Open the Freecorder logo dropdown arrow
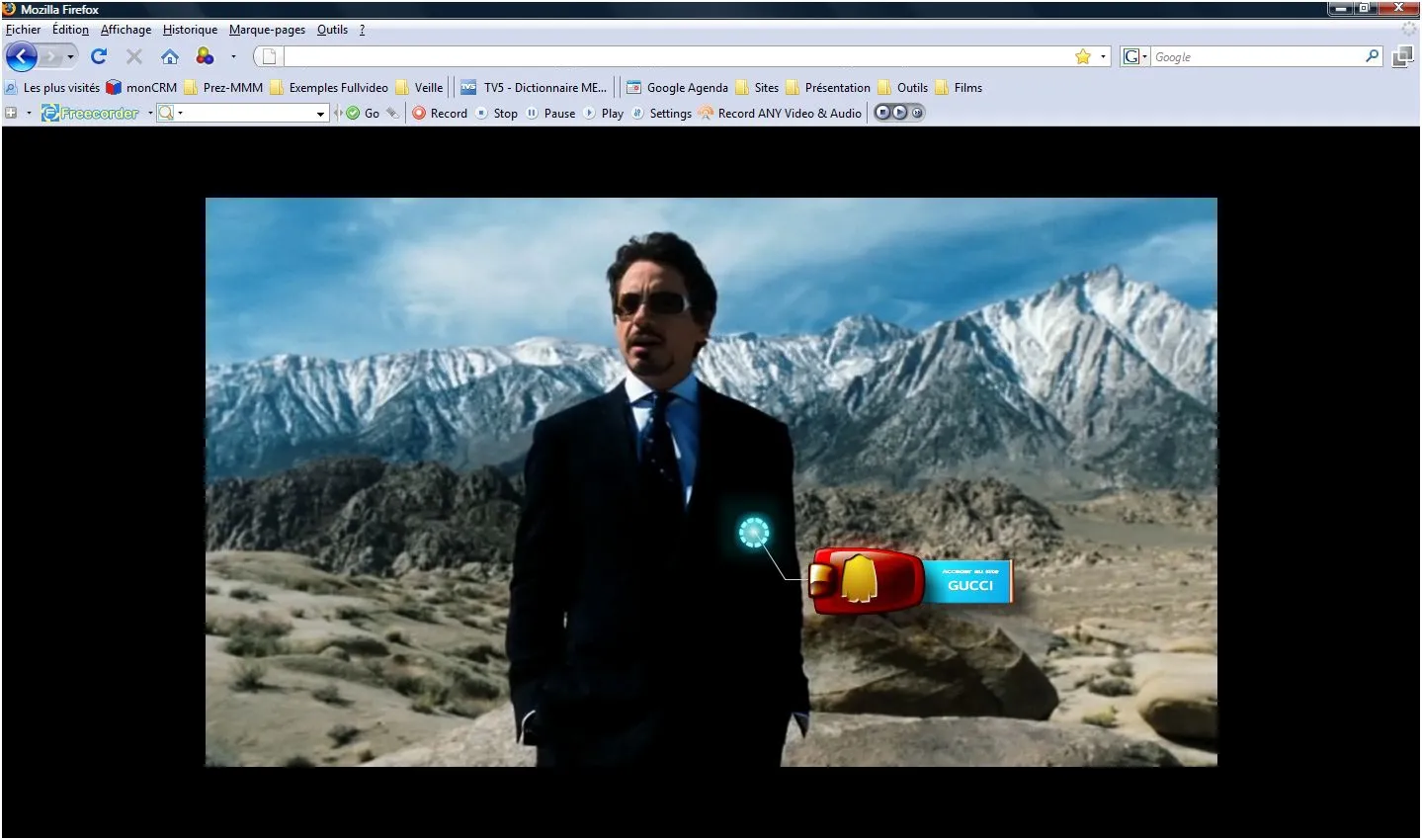The width and height of the screenshot is (1422, 840). click(150, 114)
